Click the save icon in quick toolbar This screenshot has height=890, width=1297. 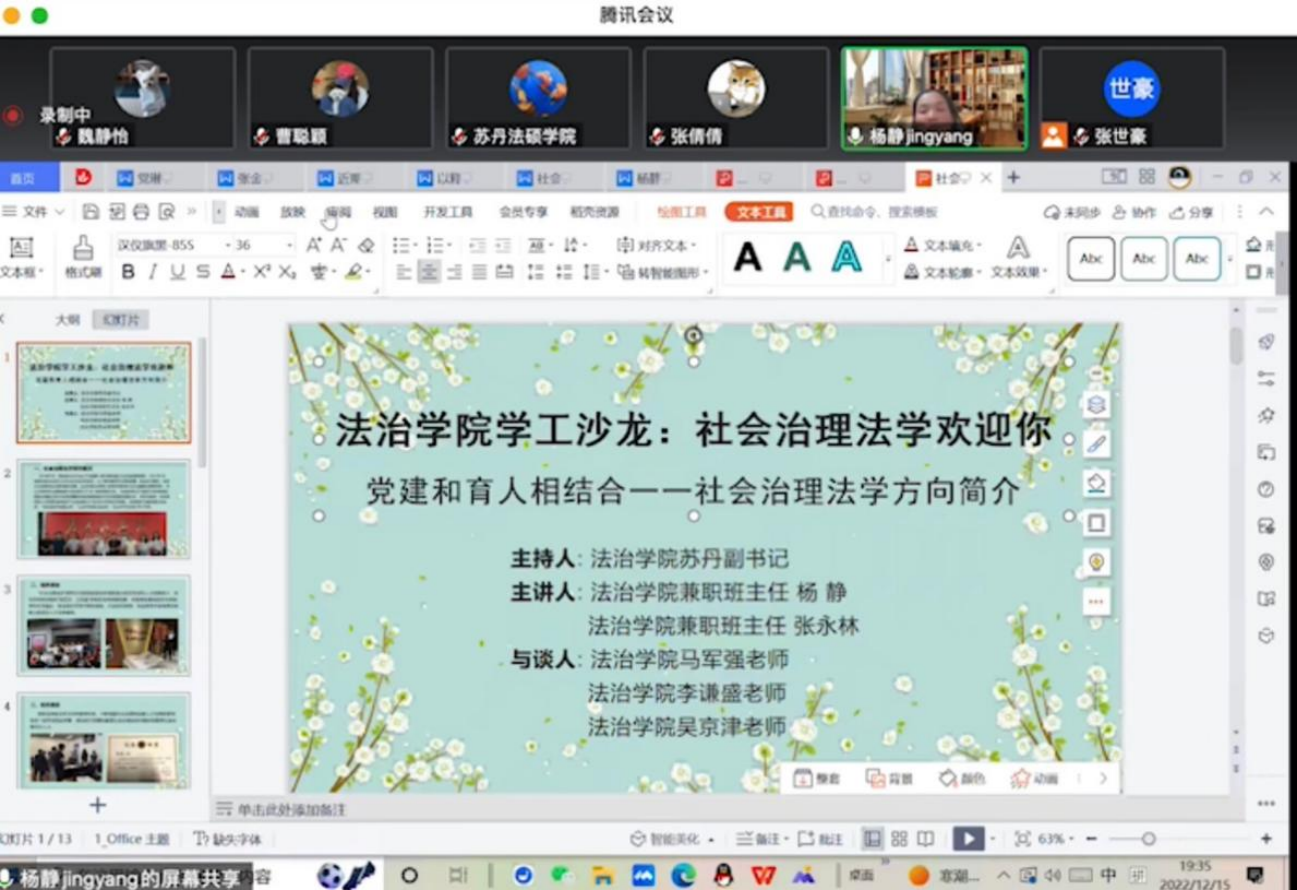[x=91, y=212]
